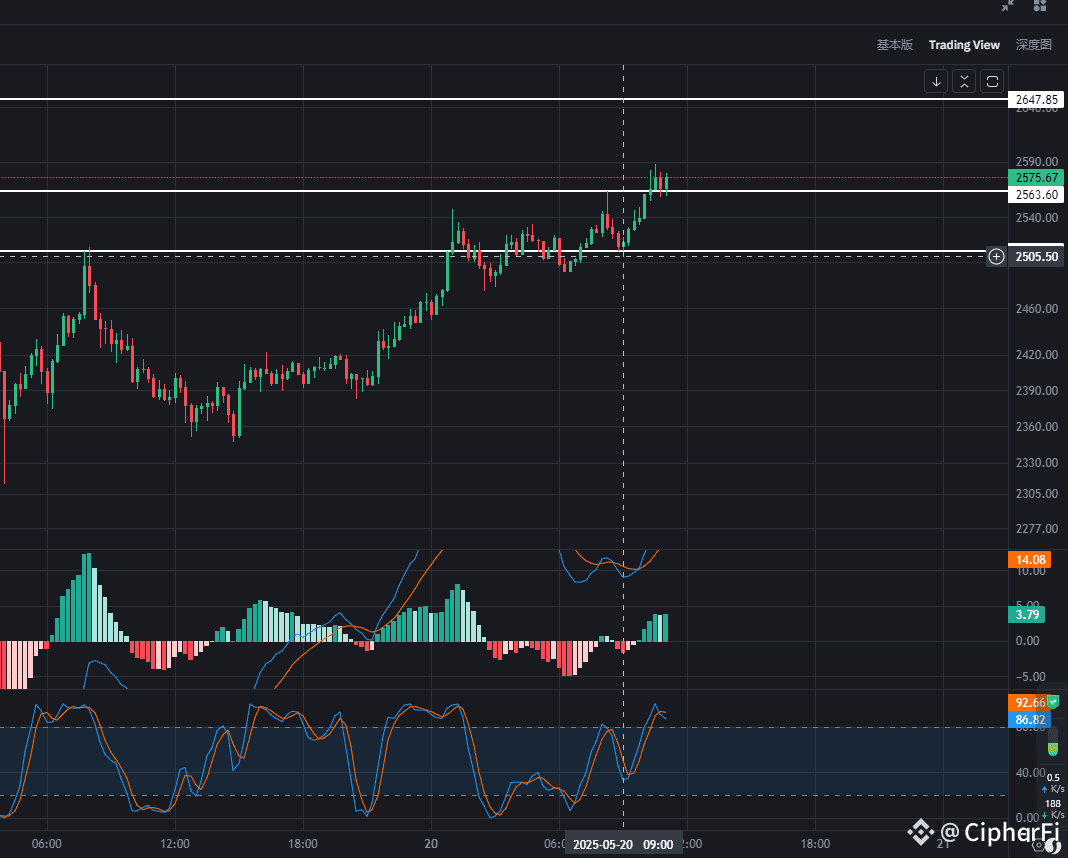Image resolution: width=1068 pixels, height=858 pixels.
Task: Click the 2305.00 price axis label
Action: pyautogui.click(x=1037, y=494)
